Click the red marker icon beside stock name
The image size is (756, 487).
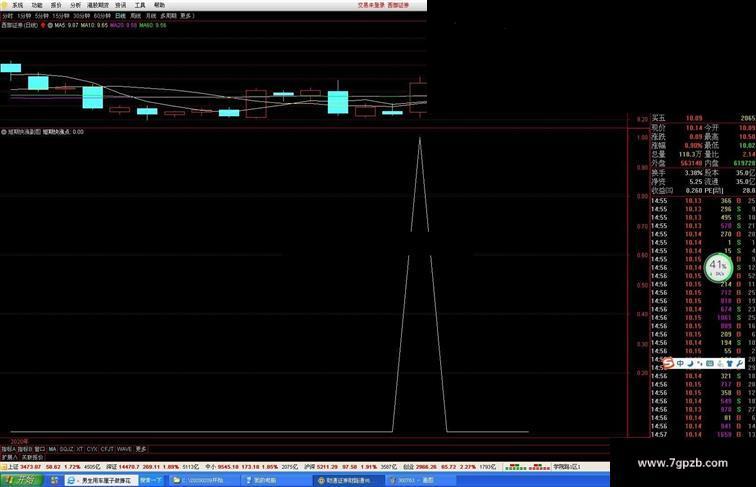coord(43,25)
